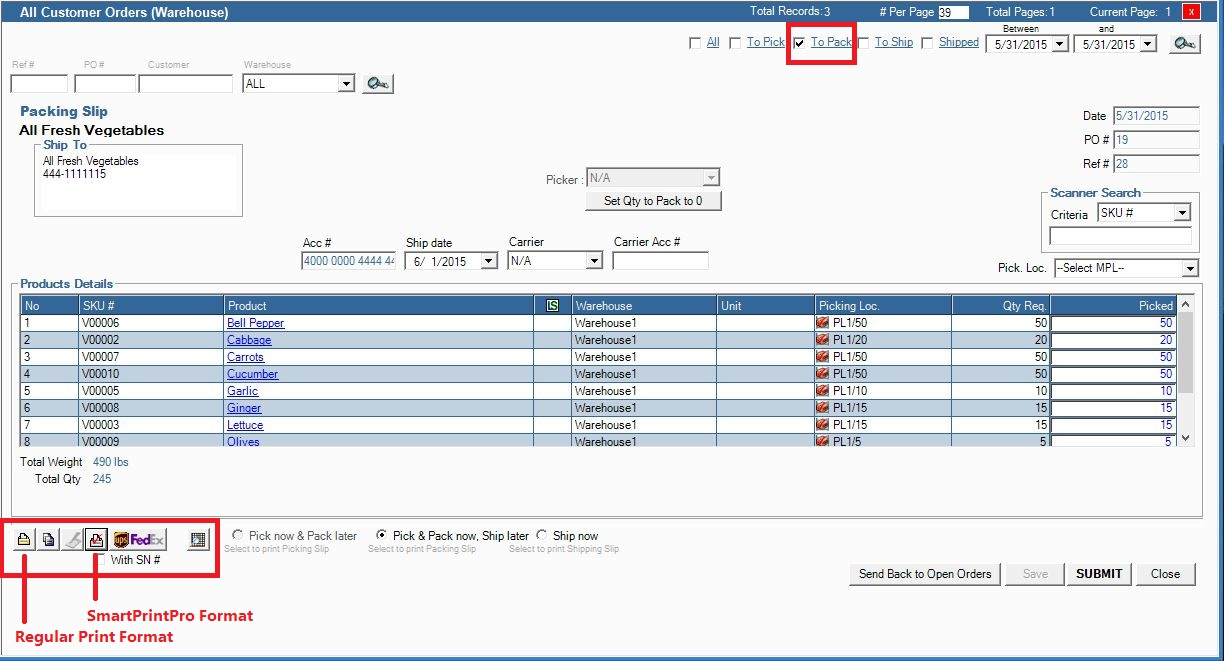Click the Scanner Search criteria input field
This screenshot has height=661, width=1224.
[x=1119, y=236]
